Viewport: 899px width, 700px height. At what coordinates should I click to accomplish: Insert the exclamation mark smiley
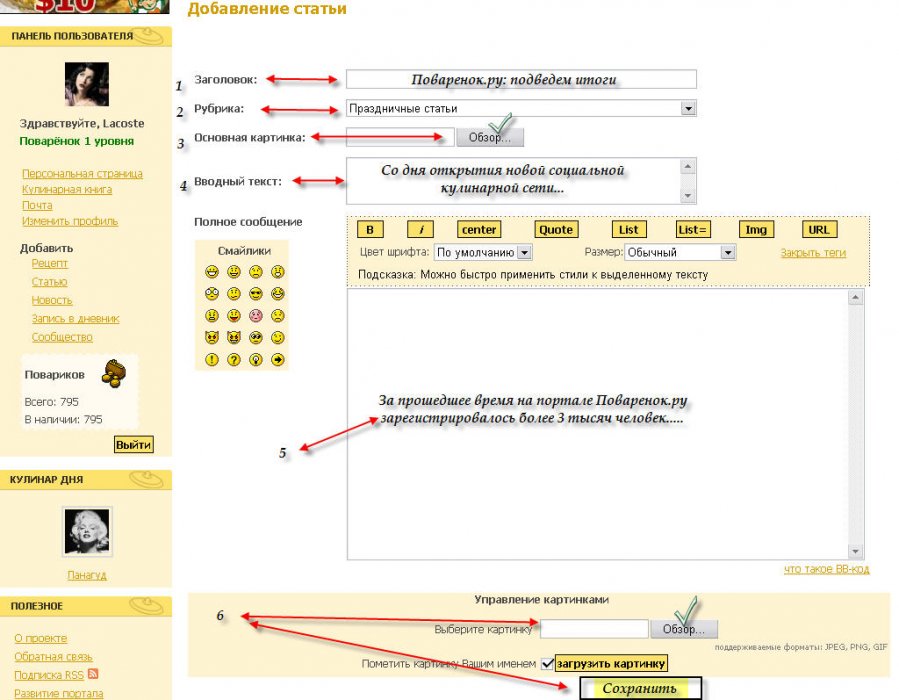(x=212, y=360)
